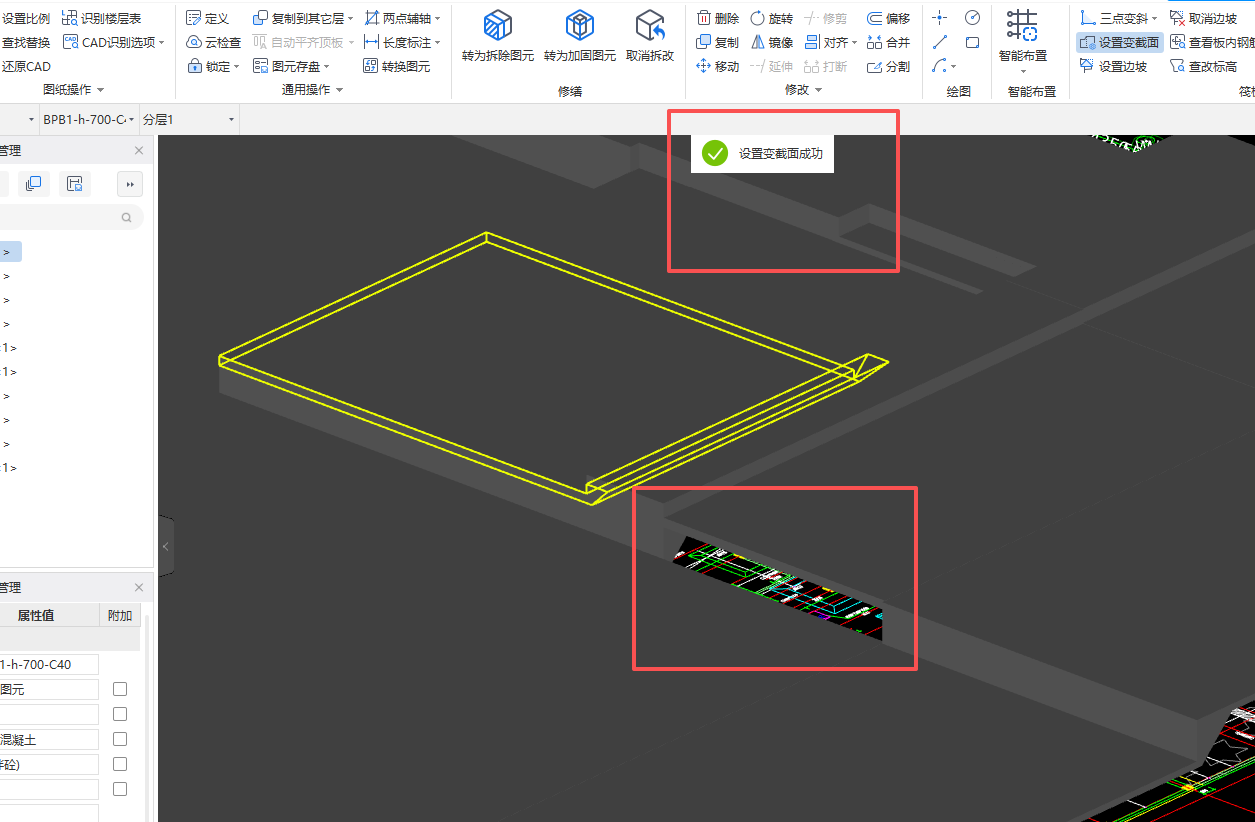Image resolution: width=1255 pixels, height=822 pixels.
Task: Select 长度标注 dimension tool
Action: (x=401, y=42)
